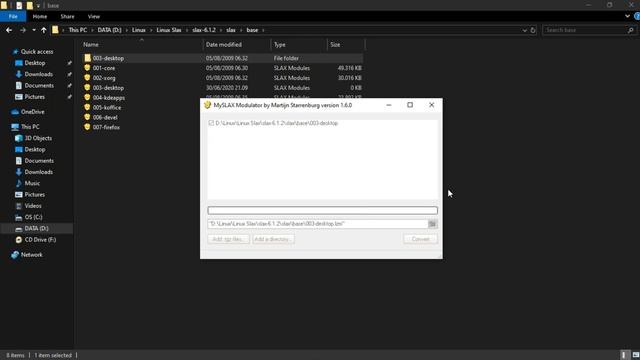
Task: Click the Back navigation arrow
Action: (x=9, y=30)
